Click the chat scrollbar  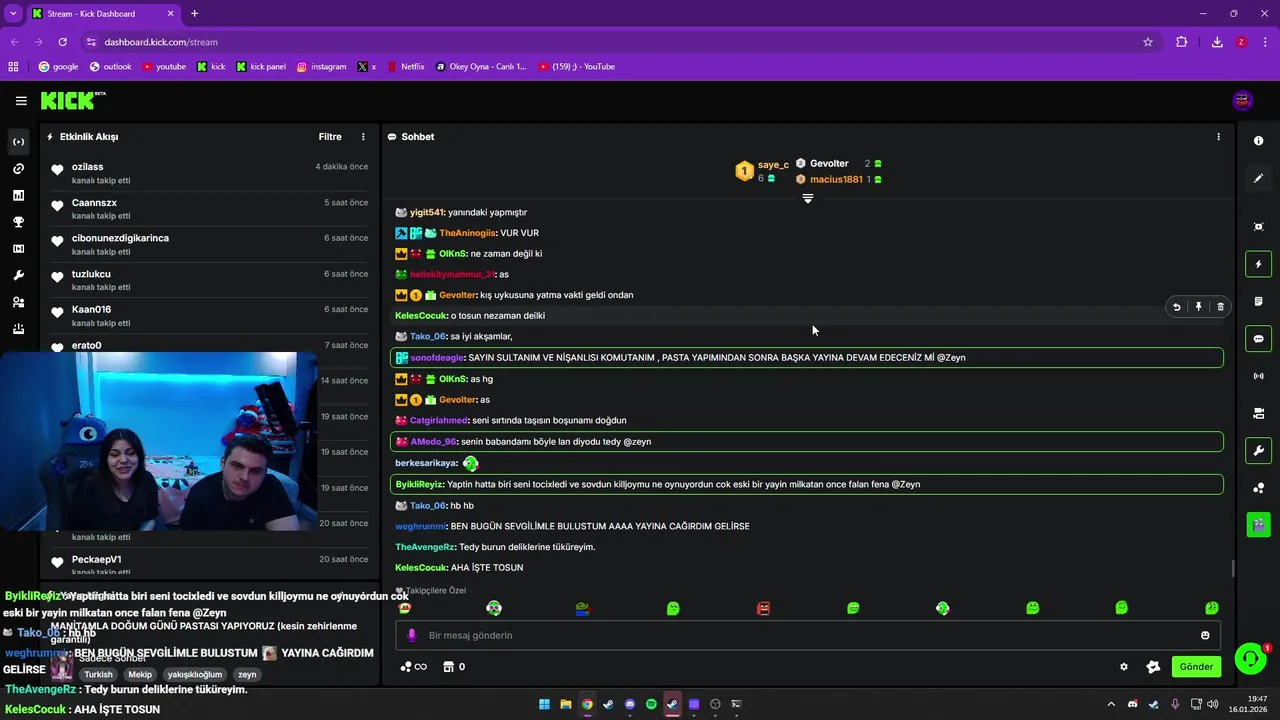tap(1232, 568)
